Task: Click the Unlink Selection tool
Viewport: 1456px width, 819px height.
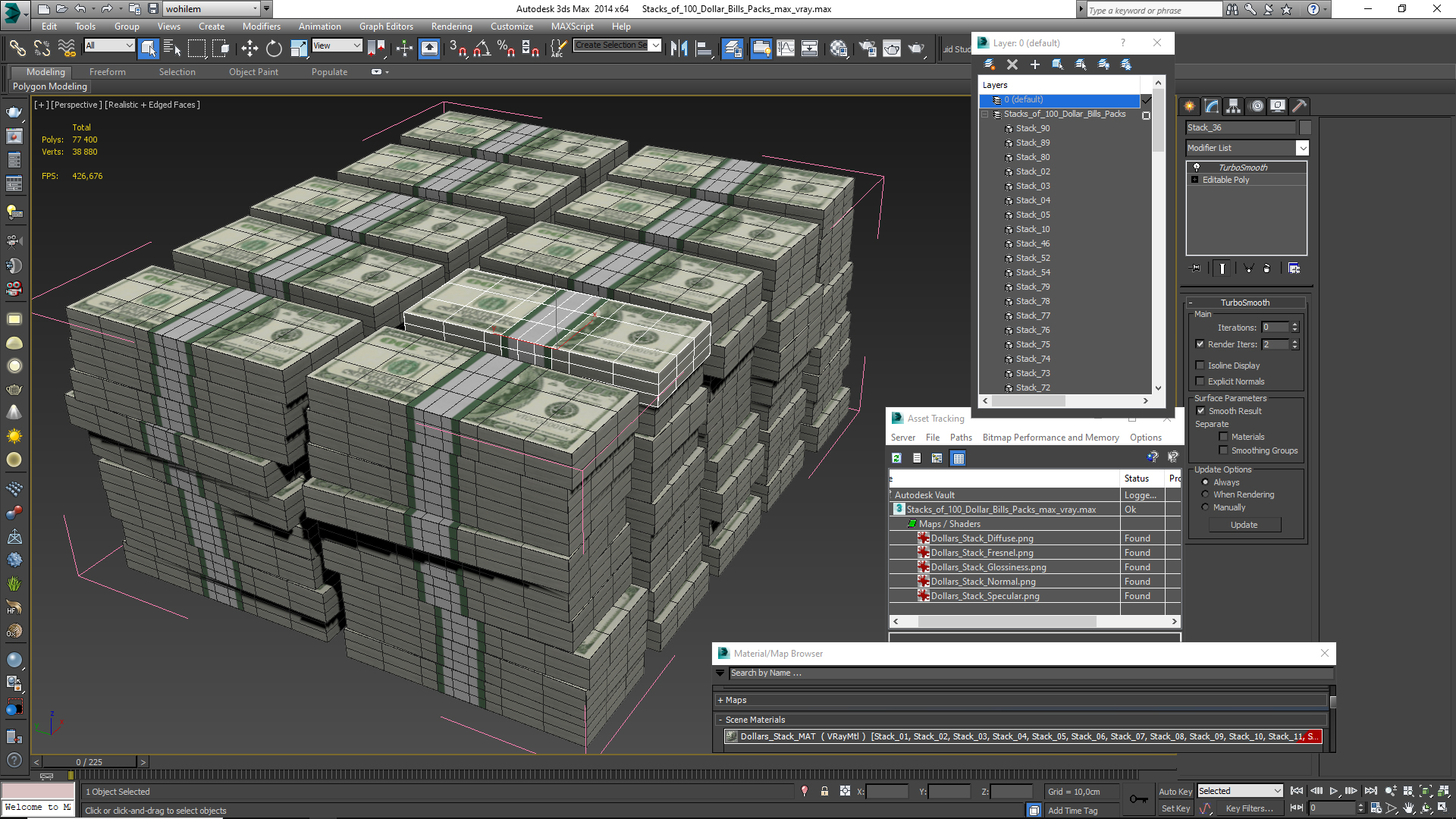Action: click(42, 49)
